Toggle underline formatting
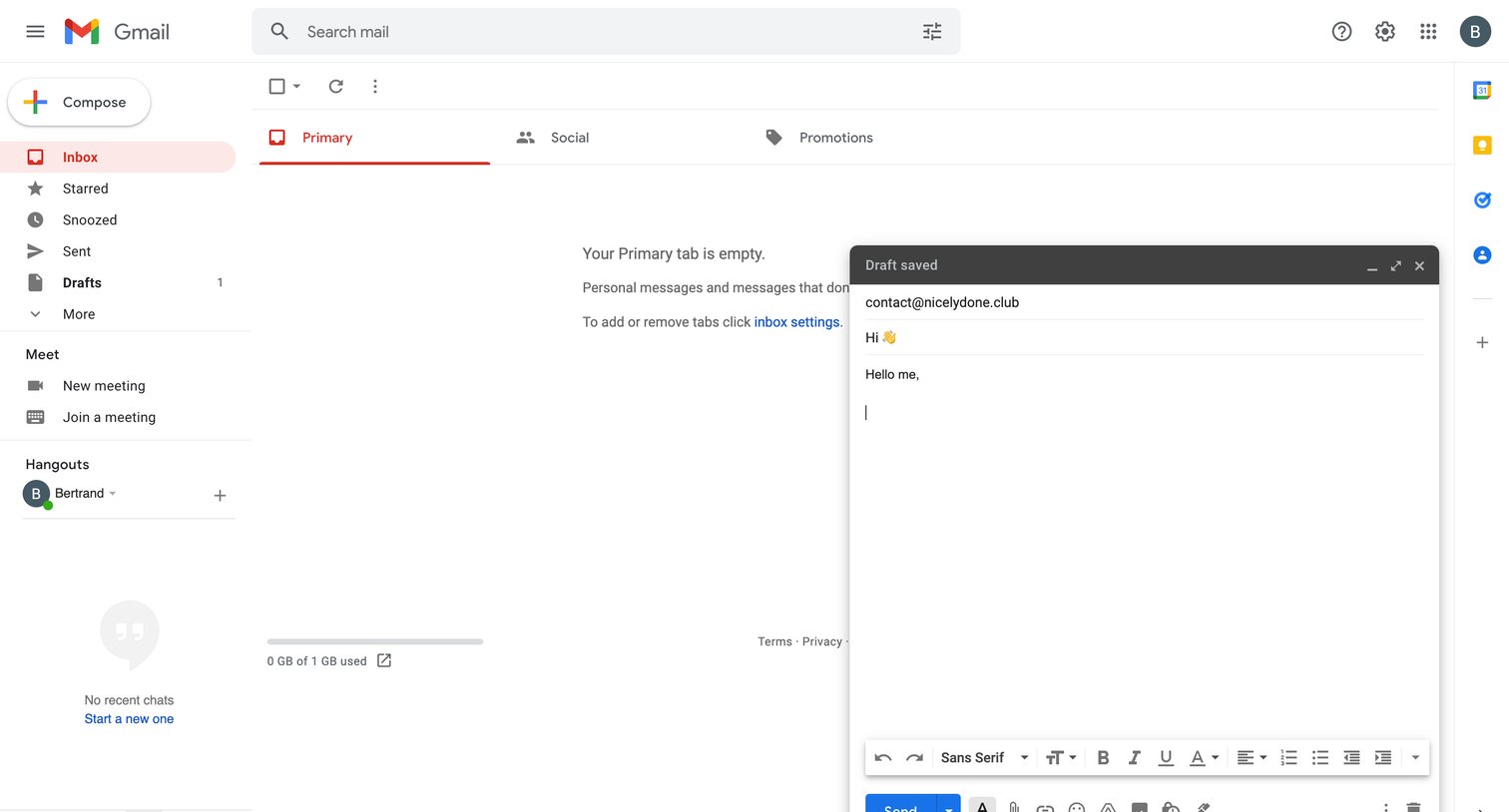The height and width of the screenshot is (812, 1509). [x=1166, y=758]
